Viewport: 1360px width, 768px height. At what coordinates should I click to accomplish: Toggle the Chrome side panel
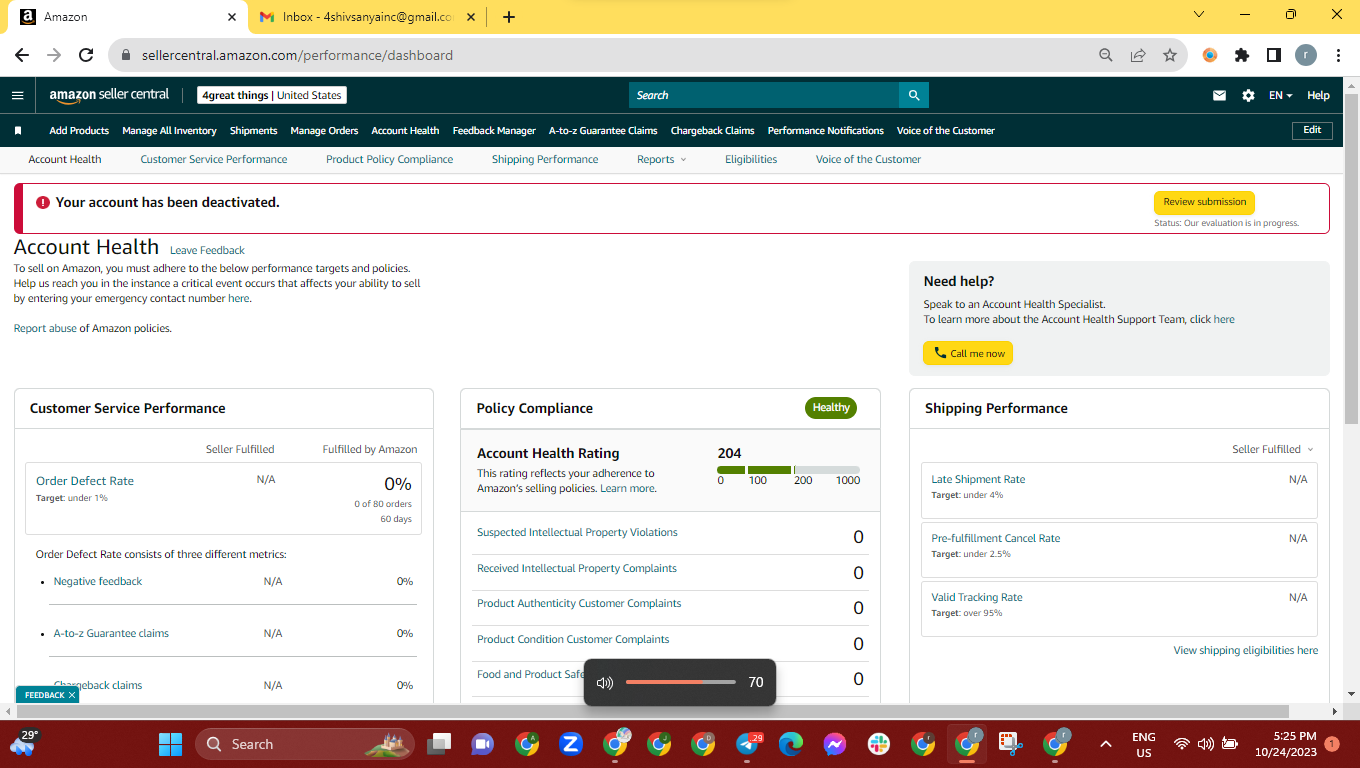(1274, 55)
